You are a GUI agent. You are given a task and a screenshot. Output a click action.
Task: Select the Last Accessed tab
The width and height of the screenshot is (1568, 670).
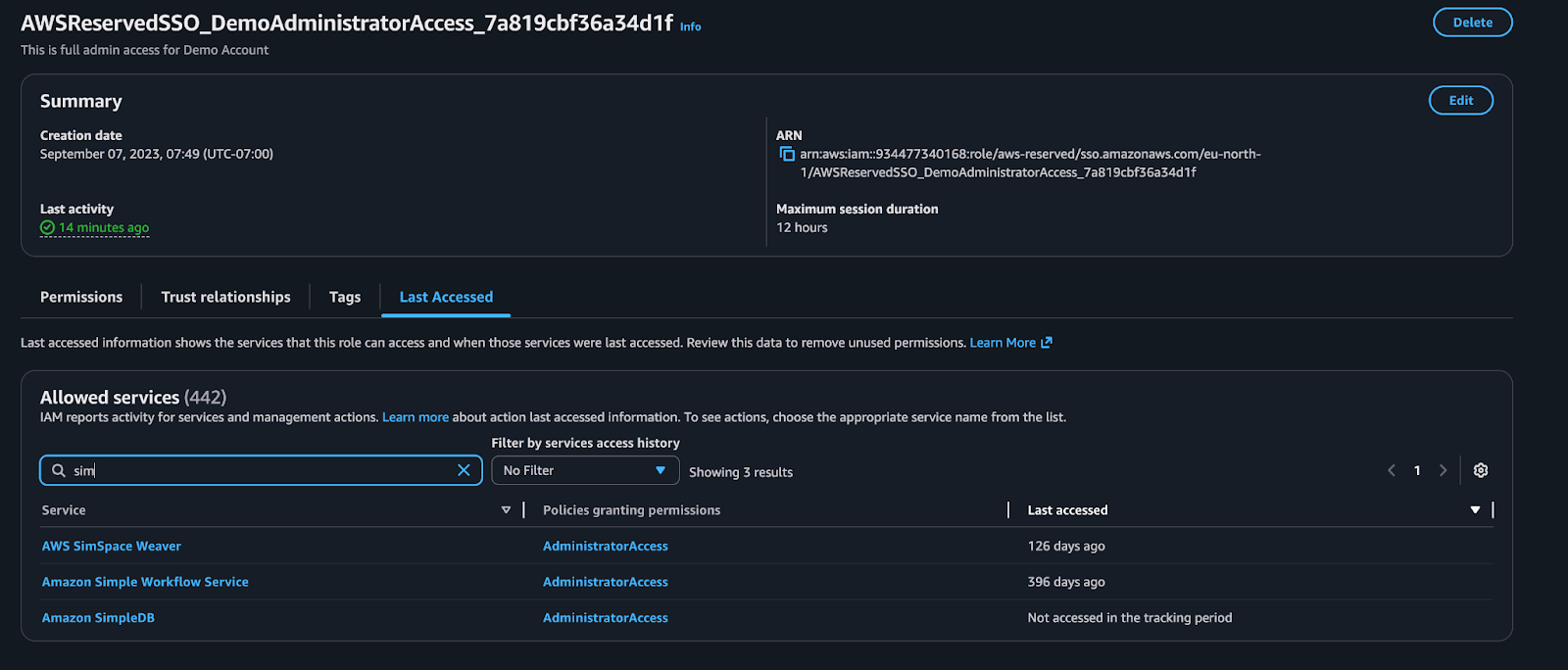446,297
